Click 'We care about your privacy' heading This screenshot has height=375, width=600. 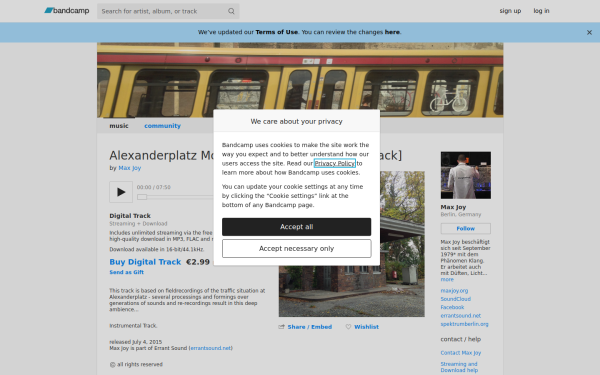[296, 121]
